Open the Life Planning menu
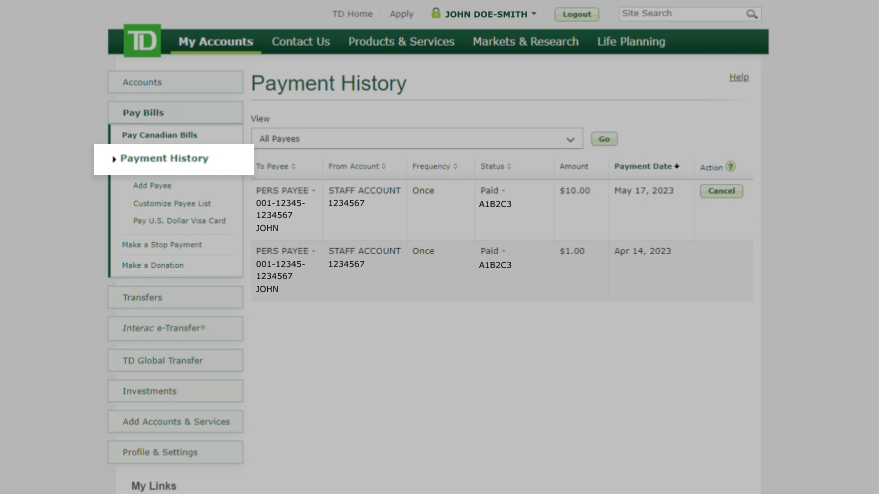 631,41
